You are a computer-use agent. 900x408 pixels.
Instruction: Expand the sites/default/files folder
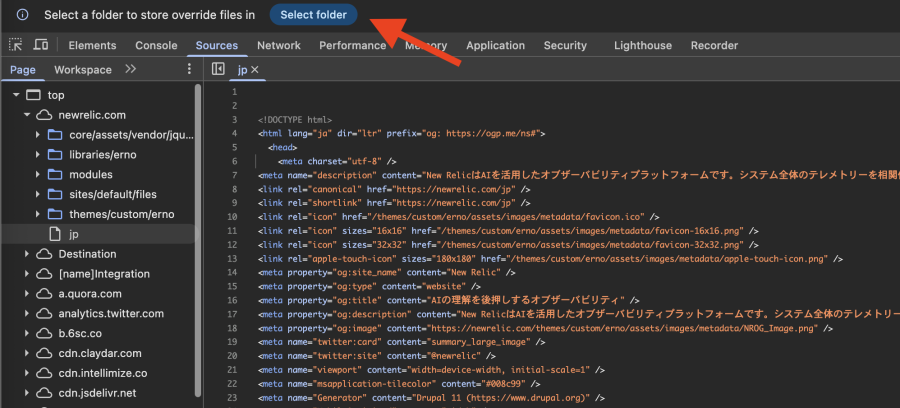pos(38,195)
